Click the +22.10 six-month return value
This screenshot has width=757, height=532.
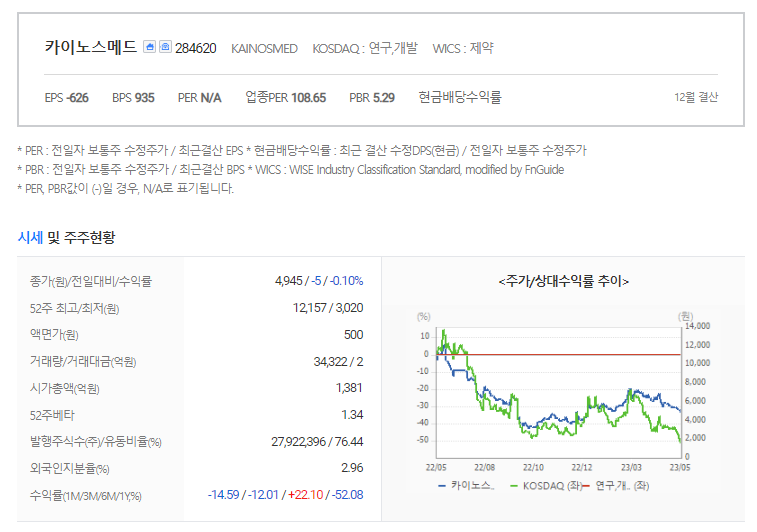(306, 495)
